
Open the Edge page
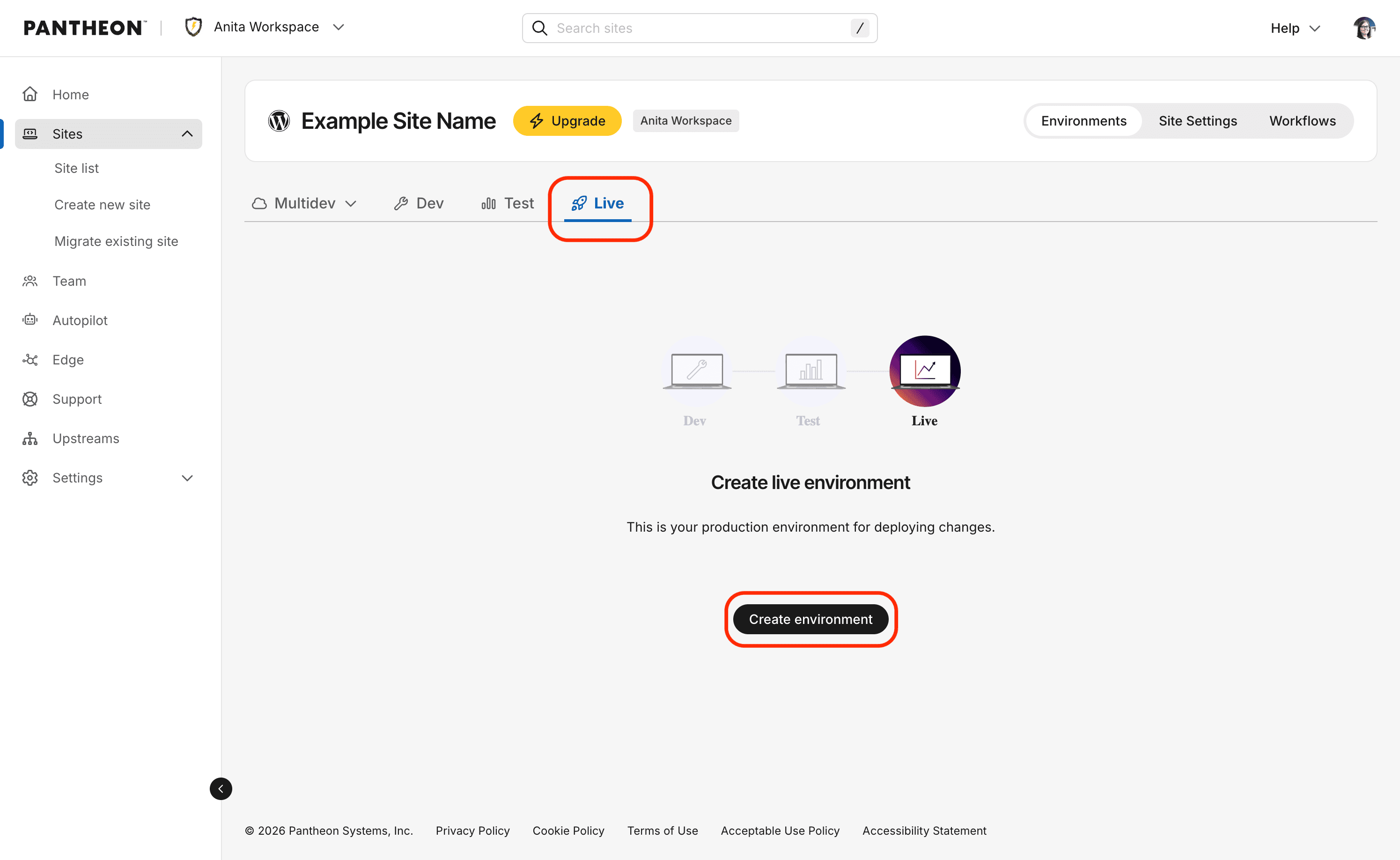click(68, 359)
